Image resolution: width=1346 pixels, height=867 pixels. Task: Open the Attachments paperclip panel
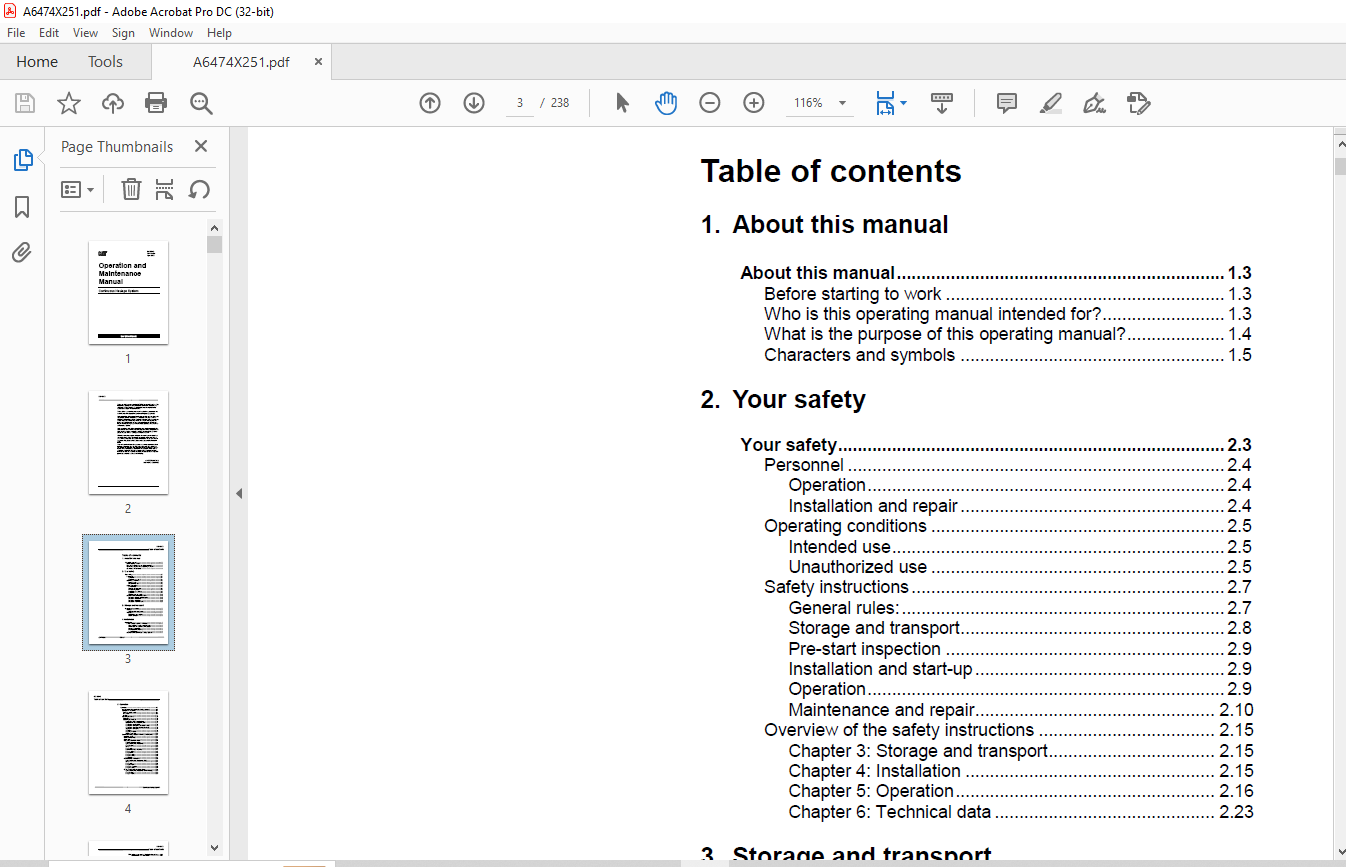(x=22, y=252)
